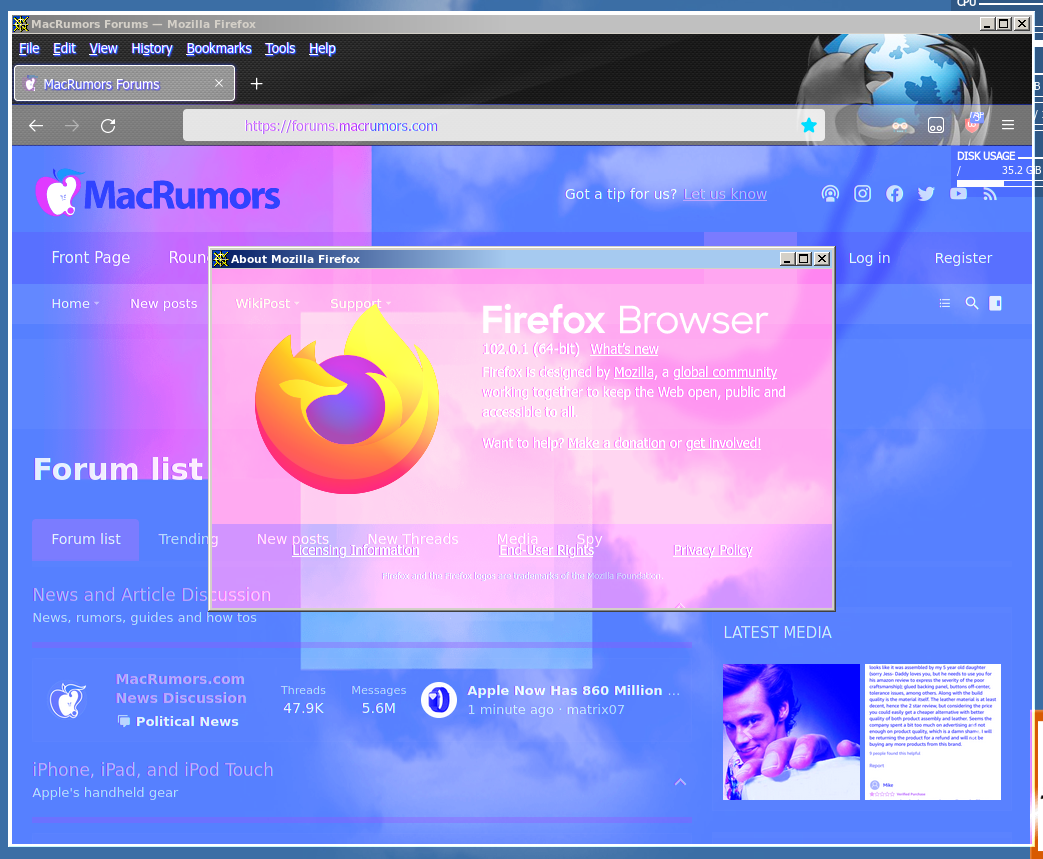
Task: Click New posts in the sub-navigation bar
Action: click(x=164, y=303)
